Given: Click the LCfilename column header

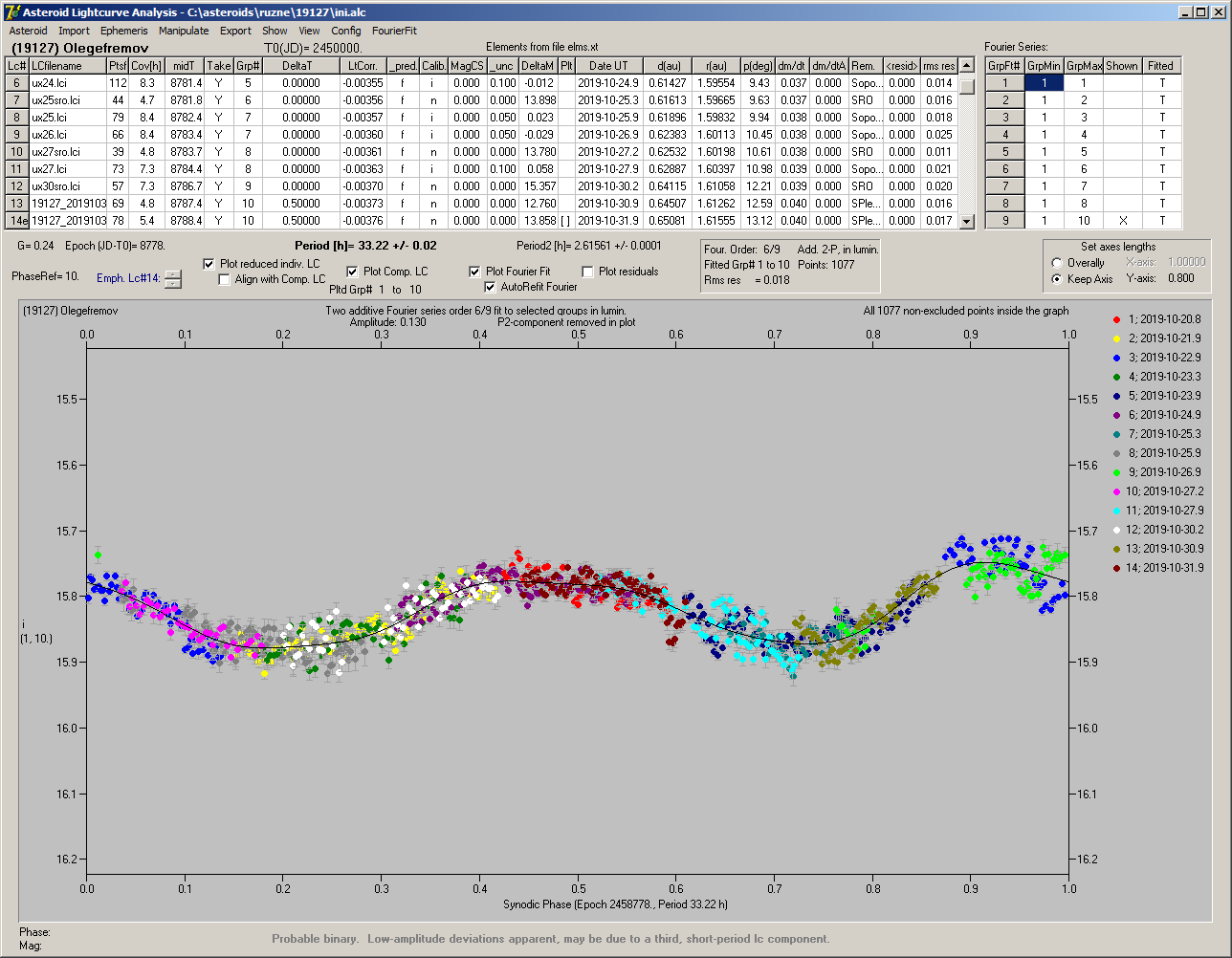Looking at the screenshot, I should [66, 66].
